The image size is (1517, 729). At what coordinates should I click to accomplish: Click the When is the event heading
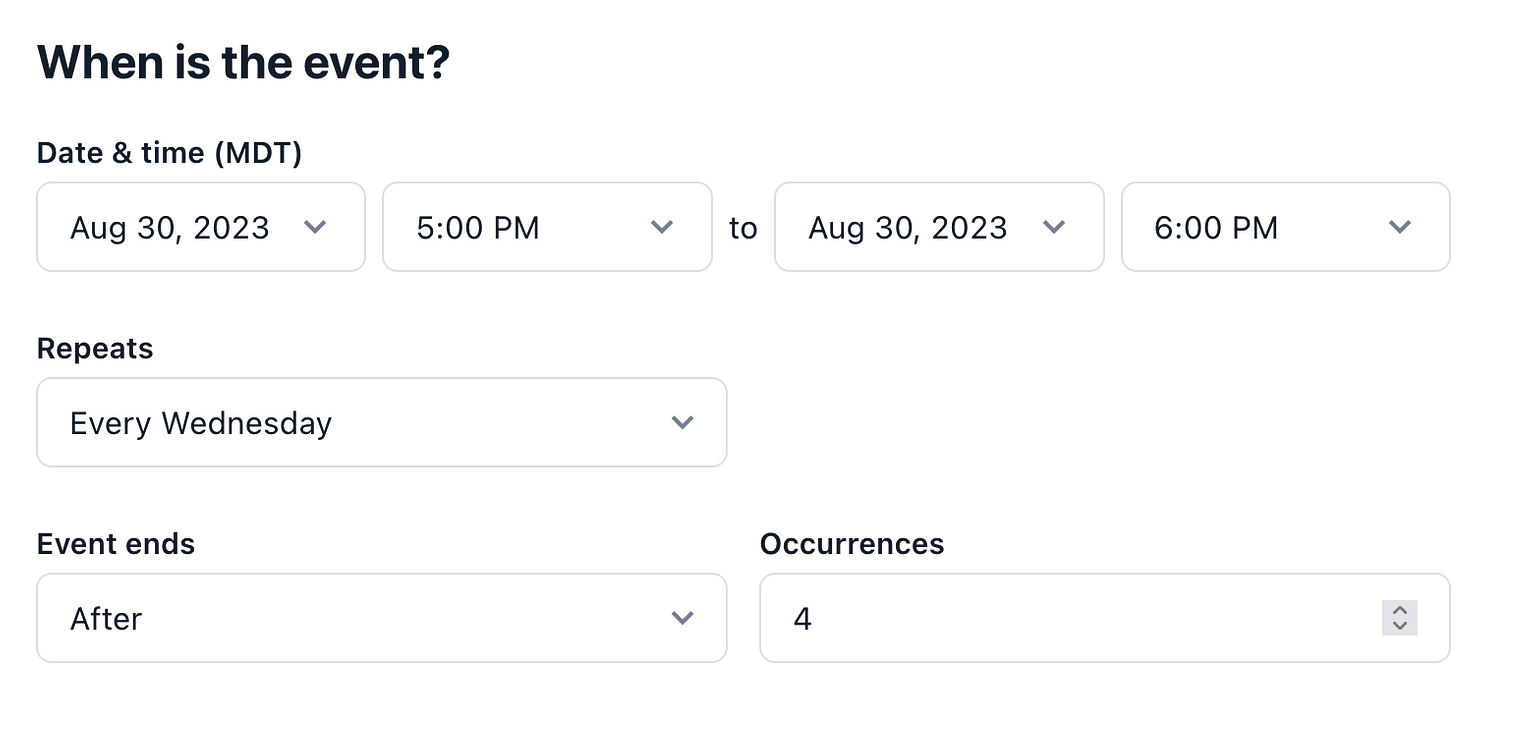click(243, 62)
